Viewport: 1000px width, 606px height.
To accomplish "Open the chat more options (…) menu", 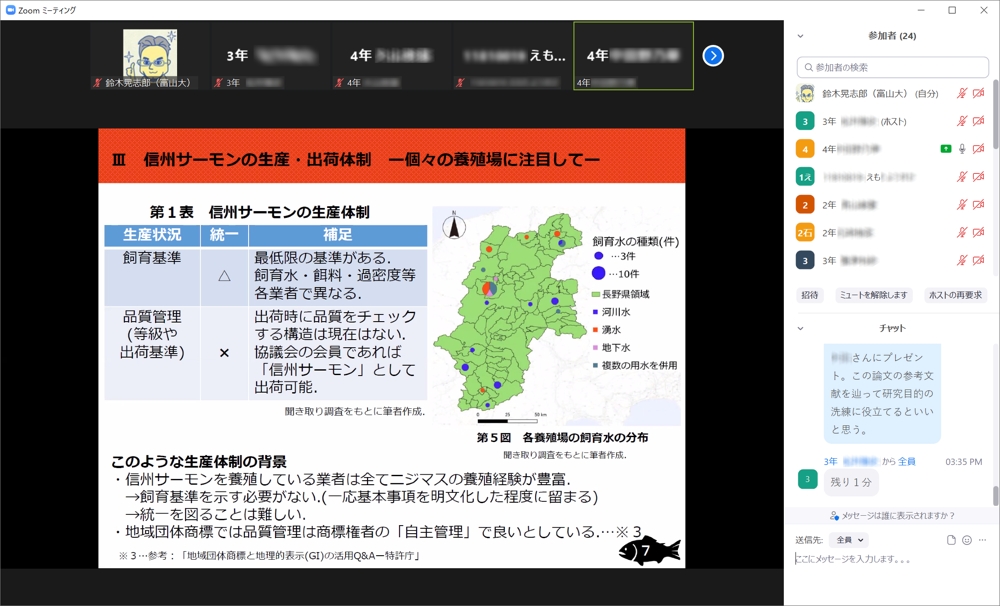I will tap(982, 540).
